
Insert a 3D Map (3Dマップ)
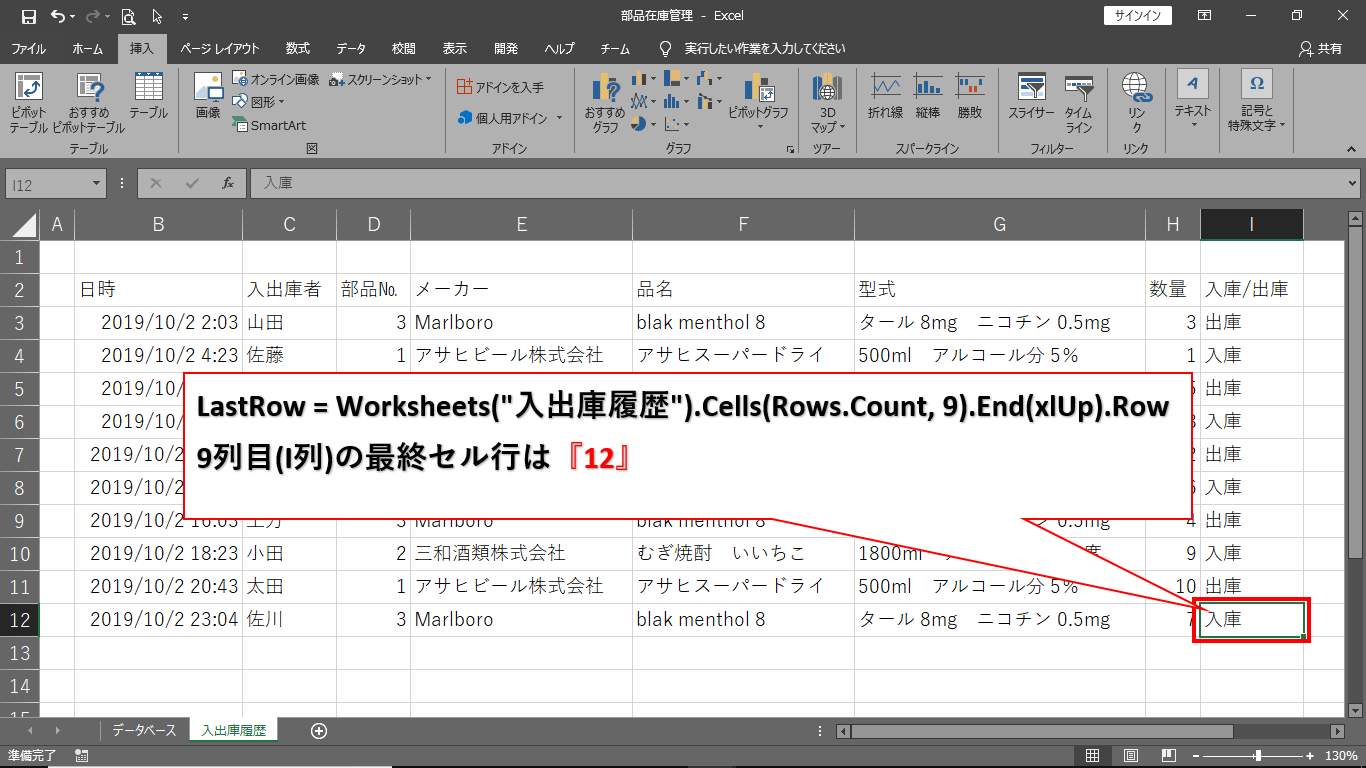[x=827, y=103]
